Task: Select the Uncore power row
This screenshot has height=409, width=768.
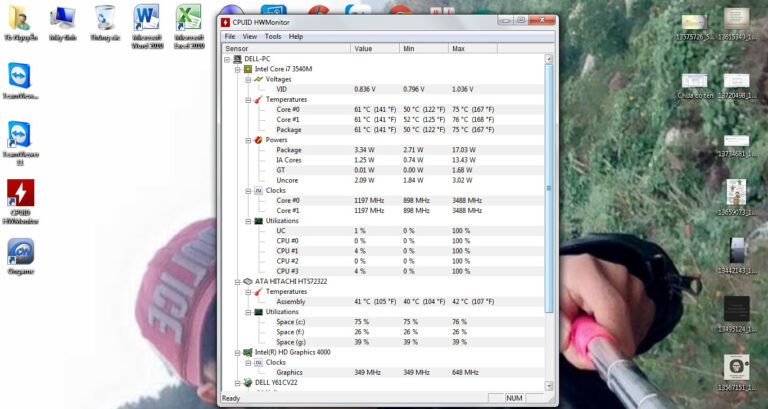Action: click(x=383, y=180)
